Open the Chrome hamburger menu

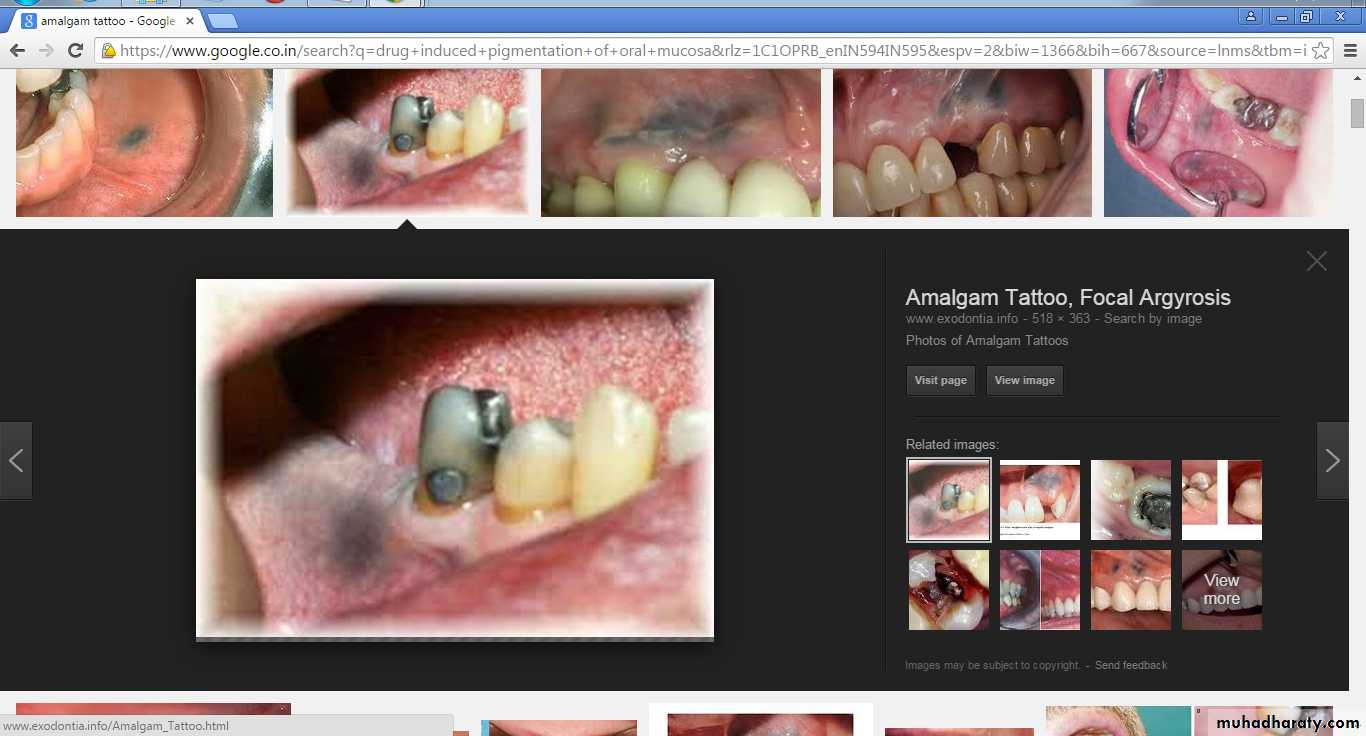click(1349, 50)
